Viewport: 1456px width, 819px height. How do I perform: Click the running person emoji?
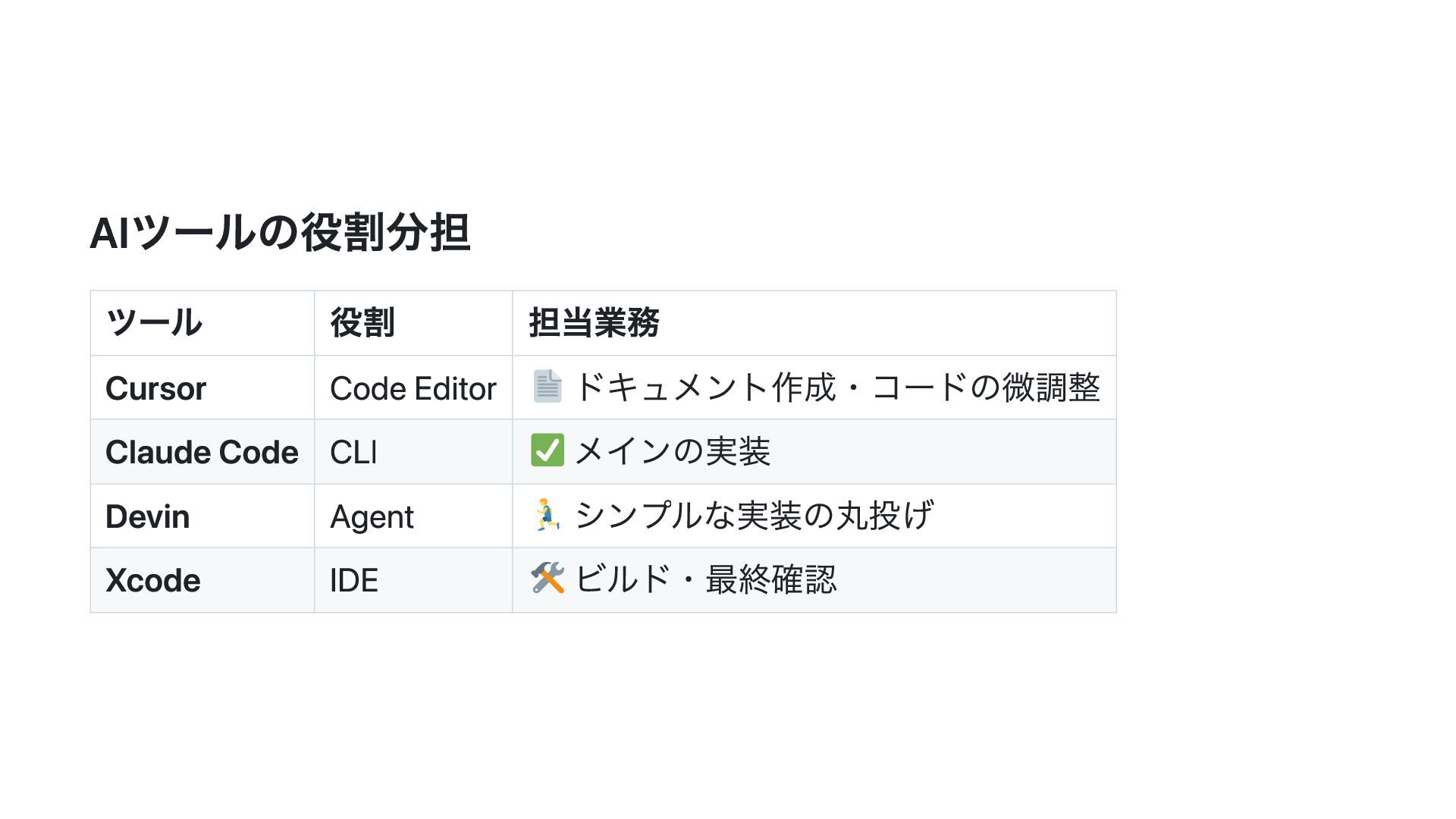(x=547, y=515)
